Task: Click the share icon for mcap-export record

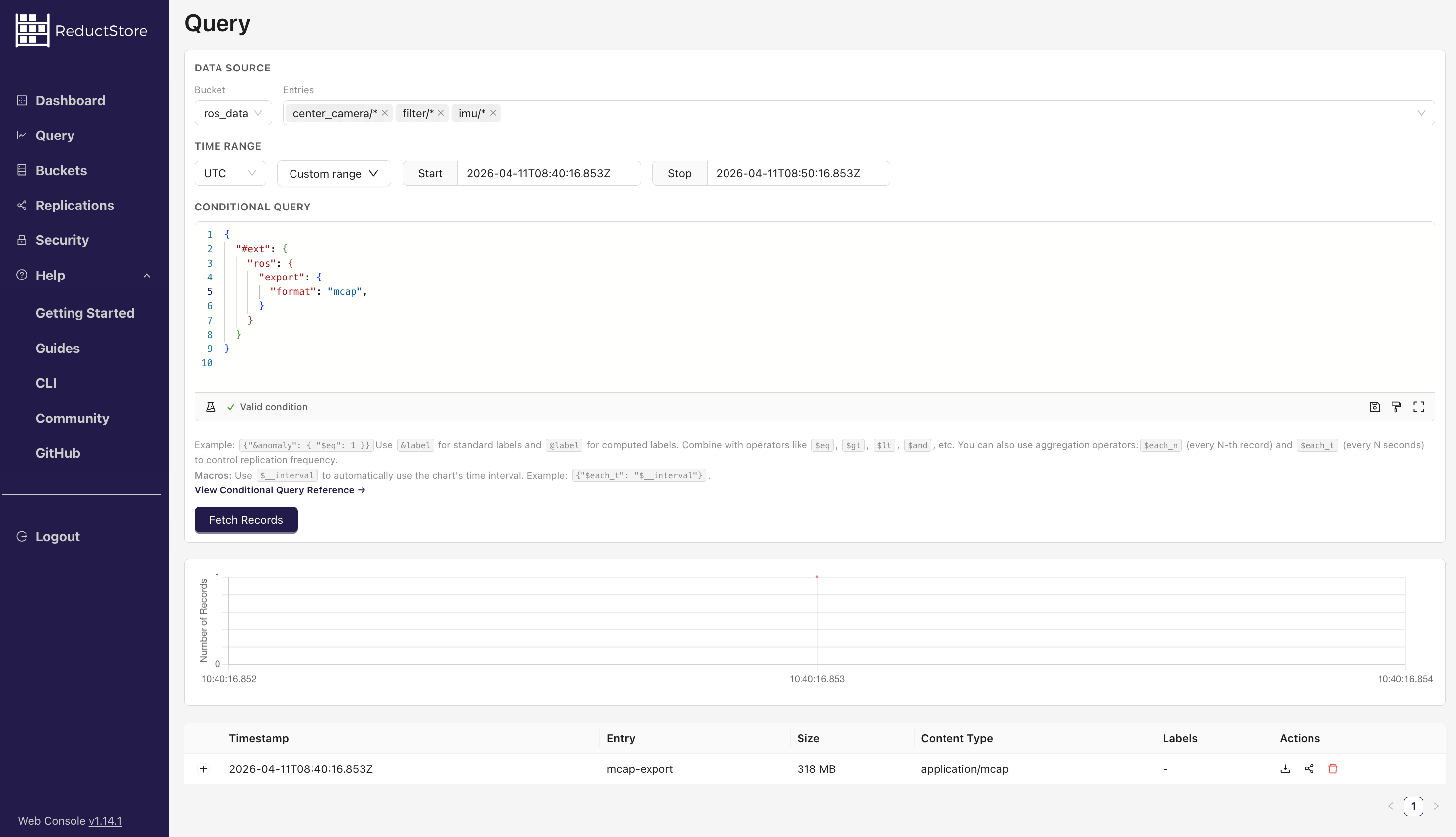Action: pyautogui.click(x=1309, y=768)
